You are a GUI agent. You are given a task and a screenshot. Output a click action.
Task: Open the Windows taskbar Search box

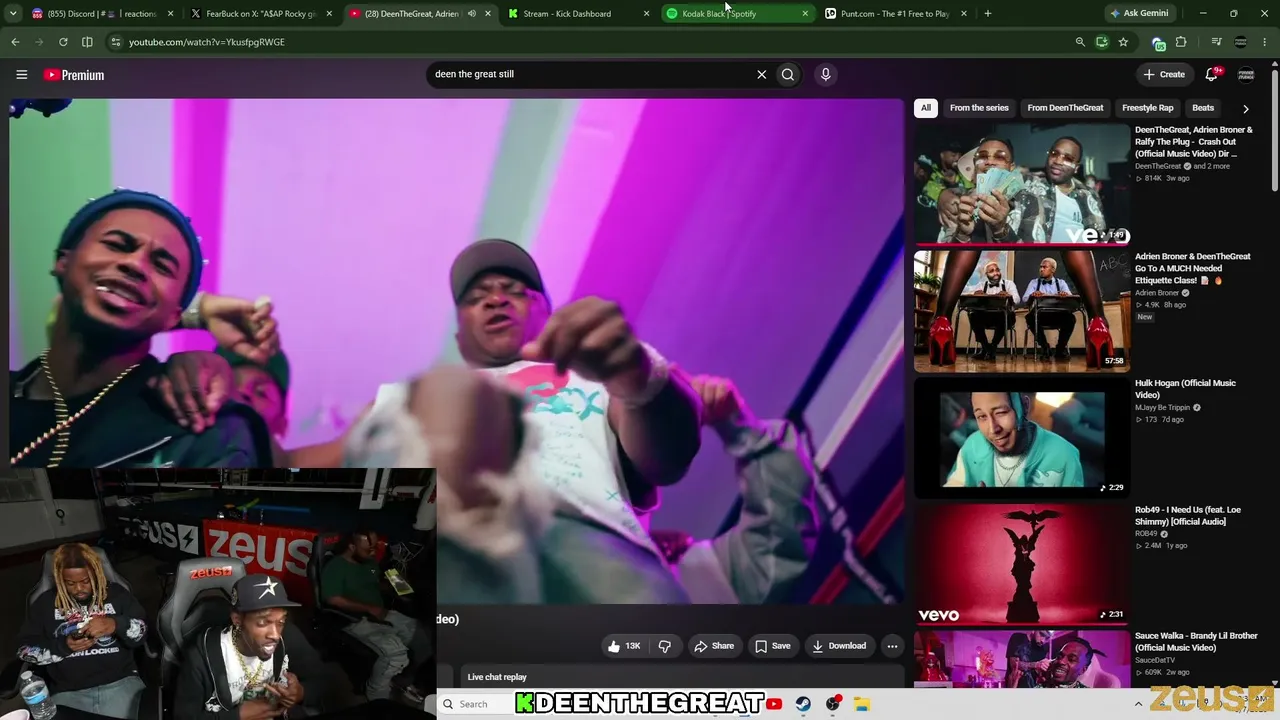[x=475, y=704]
